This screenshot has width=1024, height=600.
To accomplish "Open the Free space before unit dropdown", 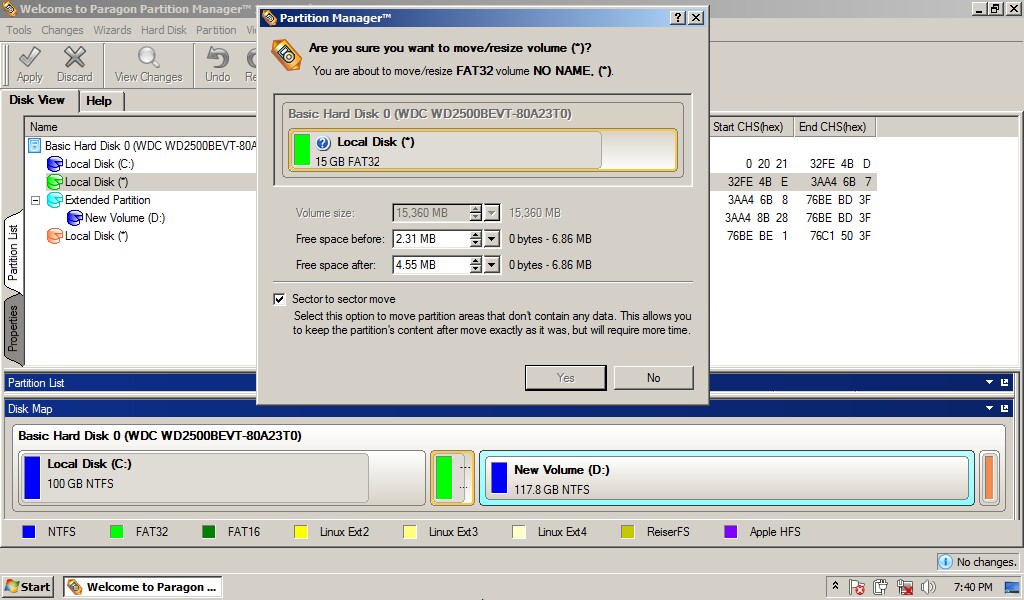I will point(492,239).
